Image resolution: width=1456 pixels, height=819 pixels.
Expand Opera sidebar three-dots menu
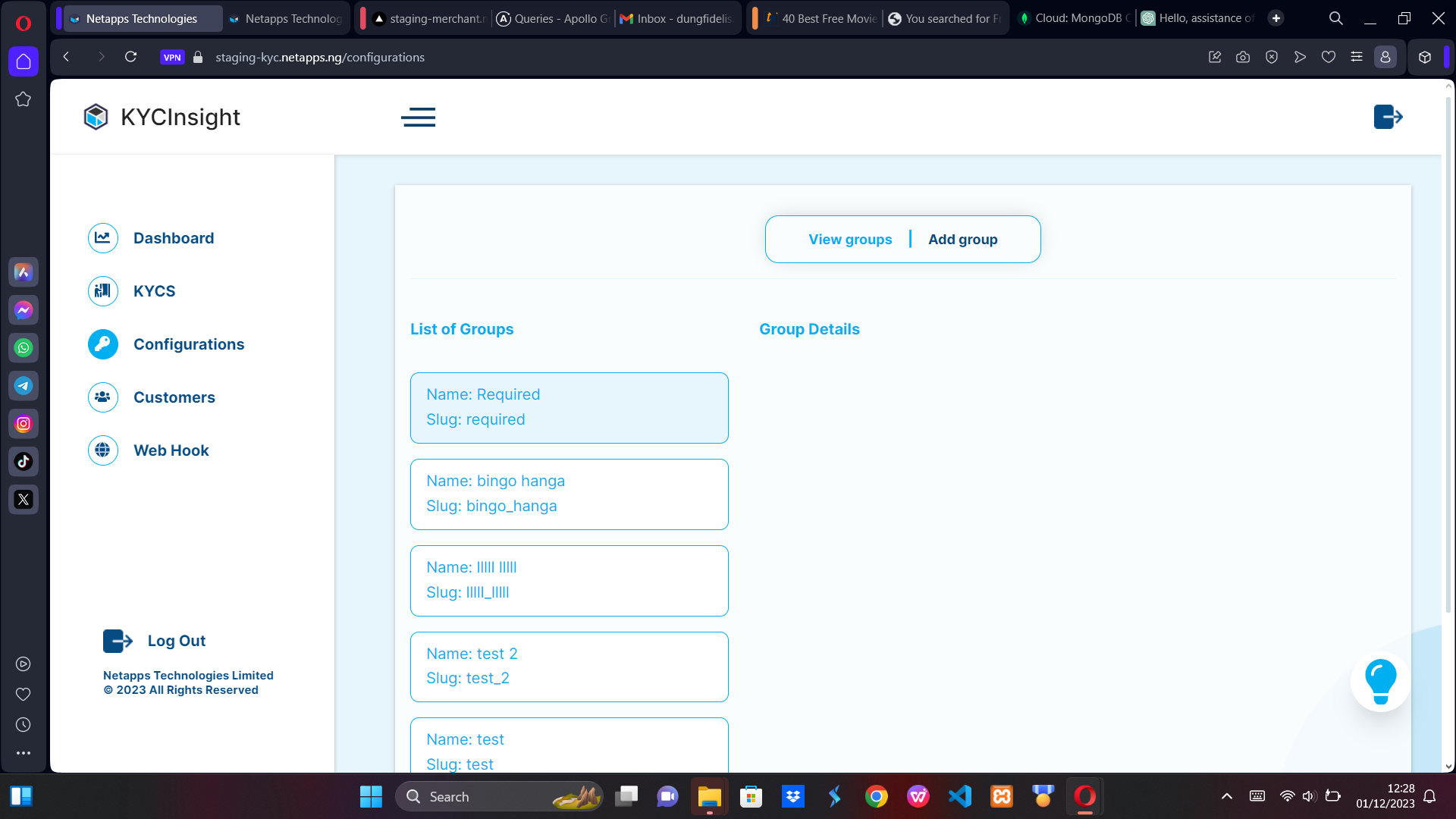click(x=24, y=753)
